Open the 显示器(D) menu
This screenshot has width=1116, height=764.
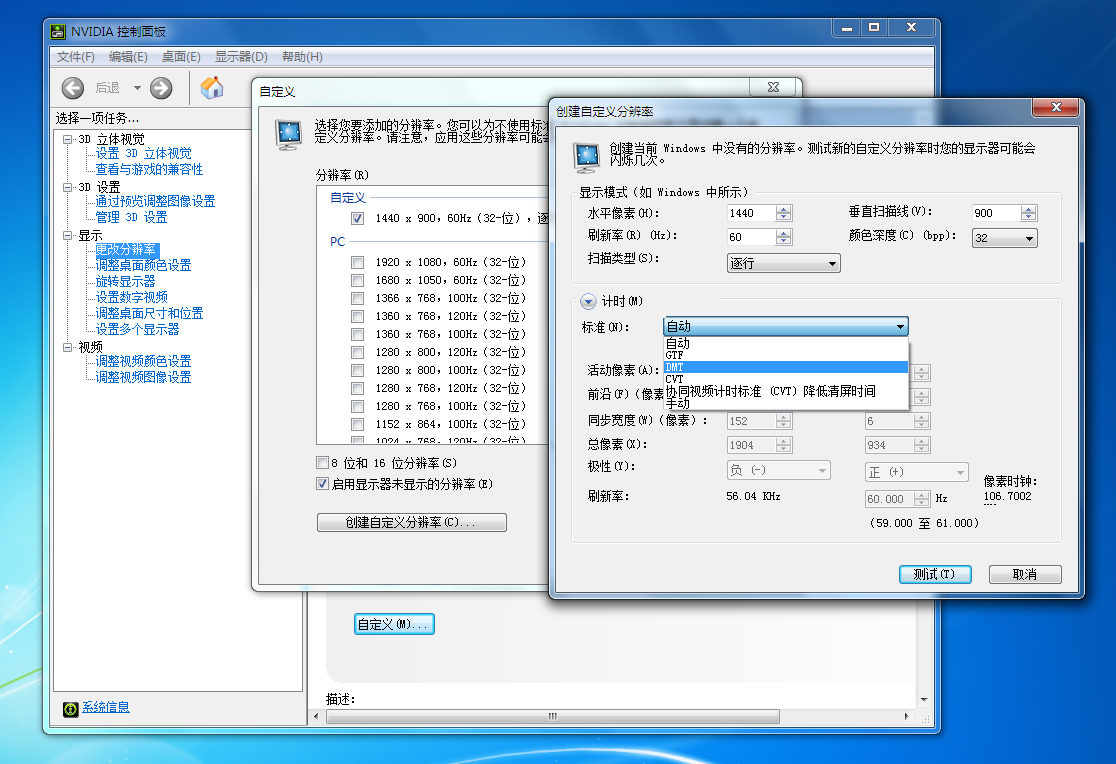(241, 57)
